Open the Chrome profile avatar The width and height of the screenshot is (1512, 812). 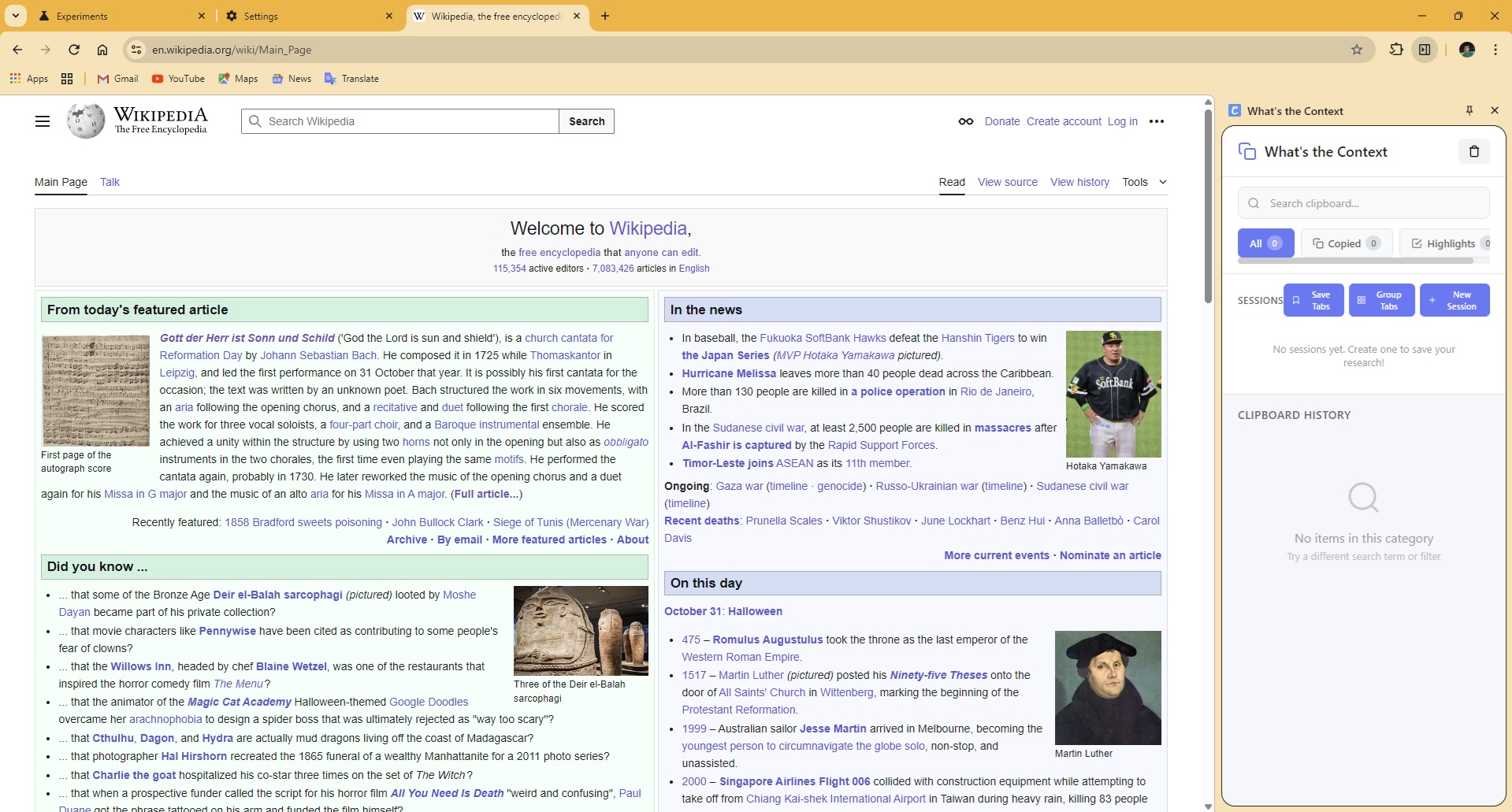pyautogui.click(x=1466, y=50)
